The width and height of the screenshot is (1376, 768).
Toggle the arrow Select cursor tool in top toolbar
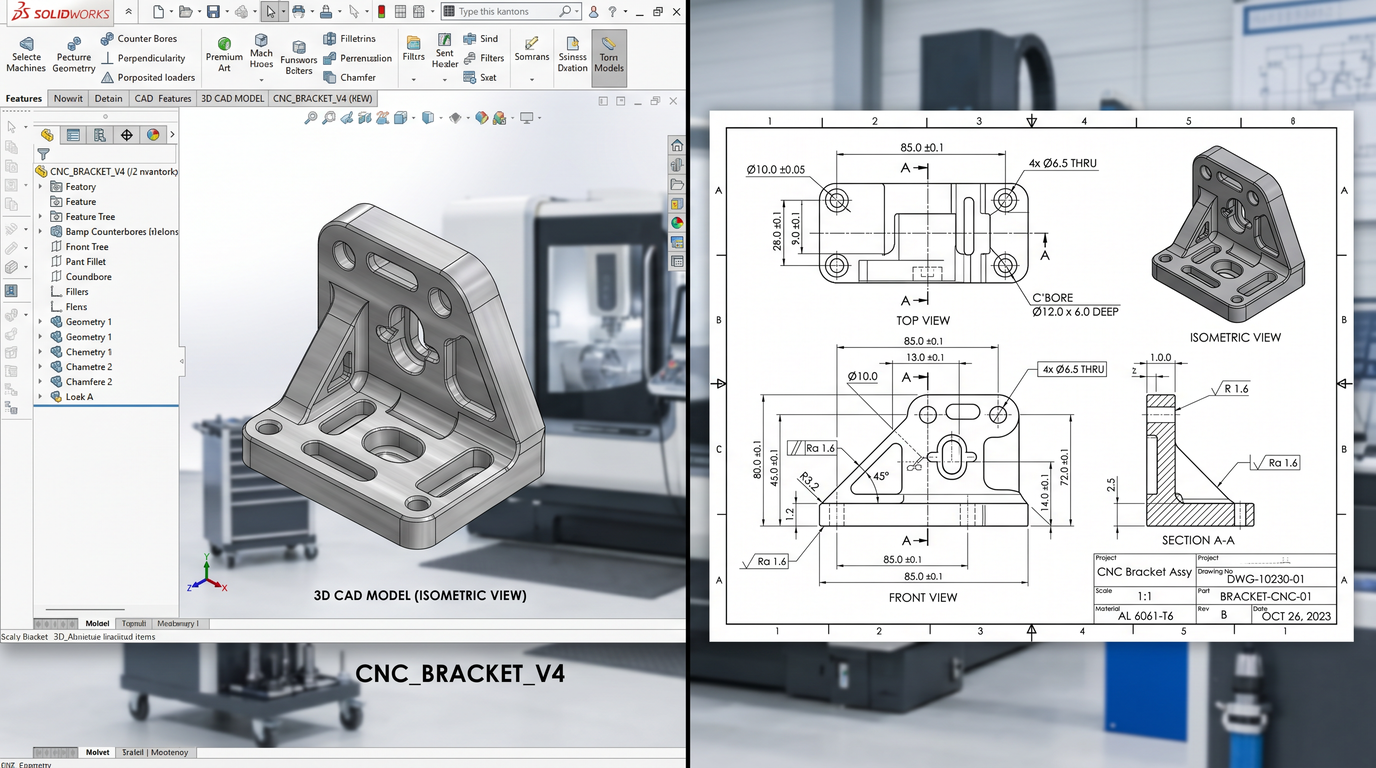click(269, 12)
